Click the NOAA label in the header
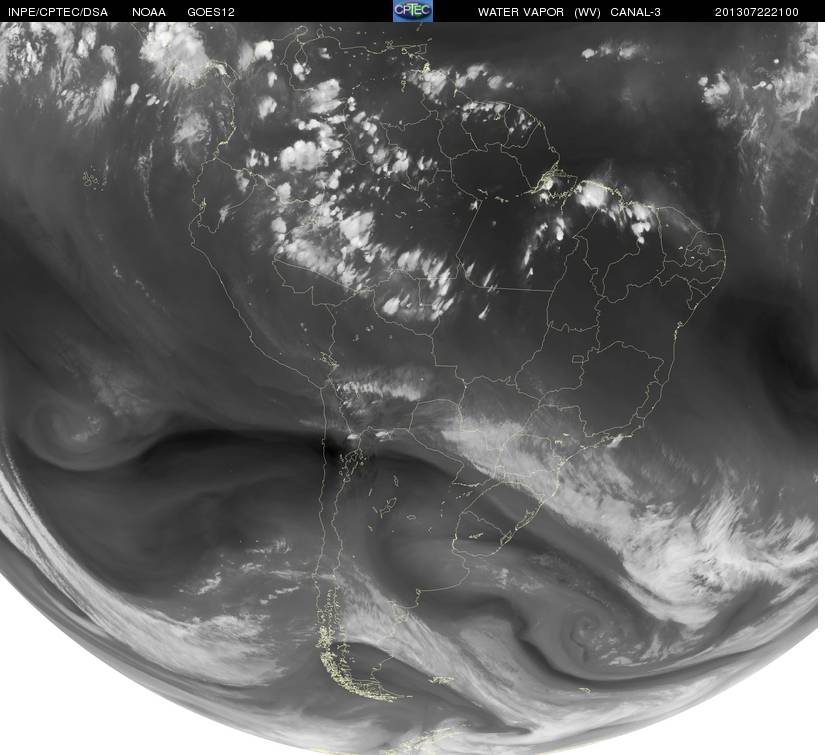825x755 pixels. pyautogui.click(x=149, y=12)
